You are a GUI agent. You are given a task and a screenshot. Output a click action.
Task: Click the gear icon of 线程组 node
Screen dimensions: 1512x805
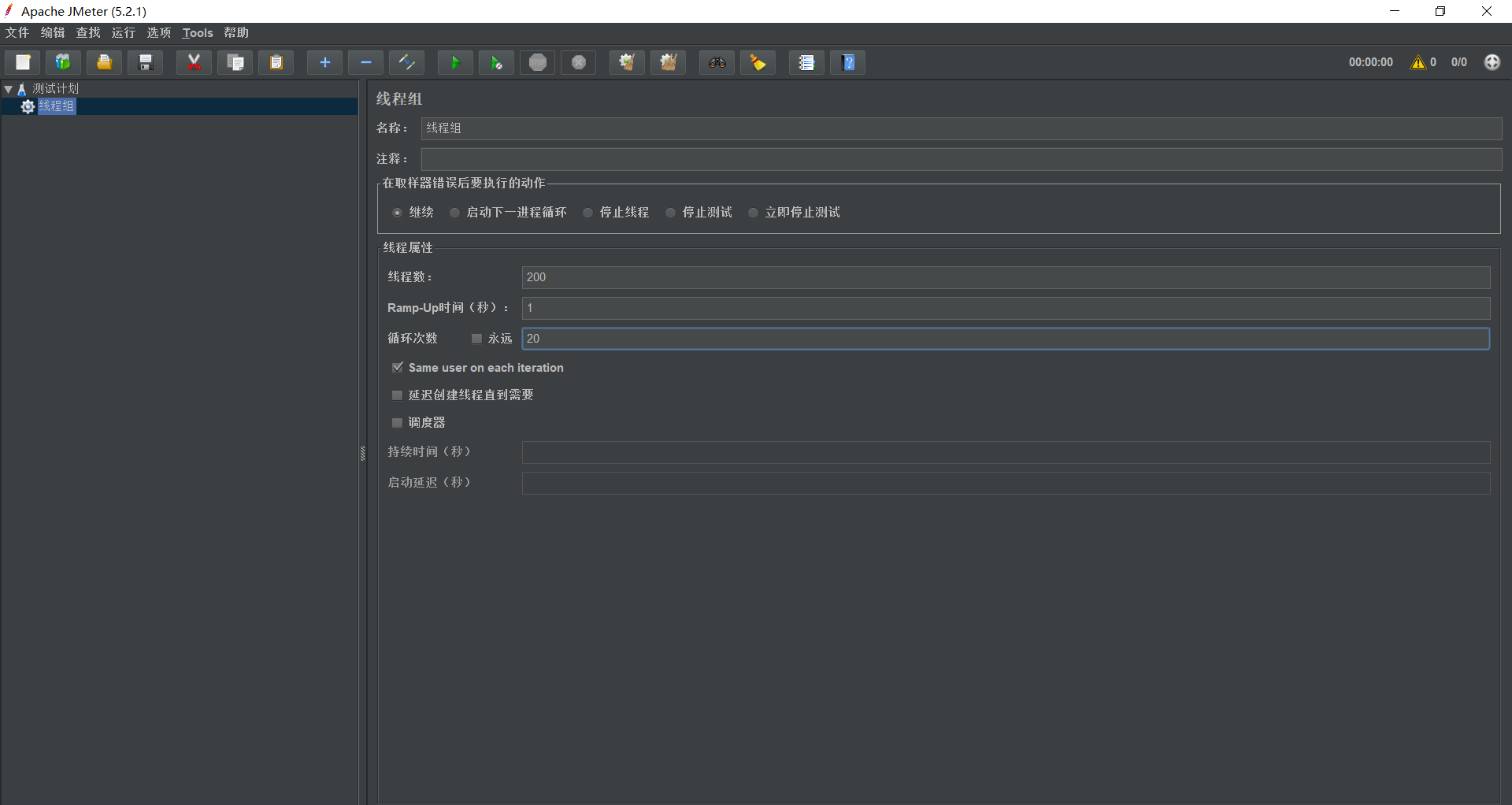pos(28,106)
